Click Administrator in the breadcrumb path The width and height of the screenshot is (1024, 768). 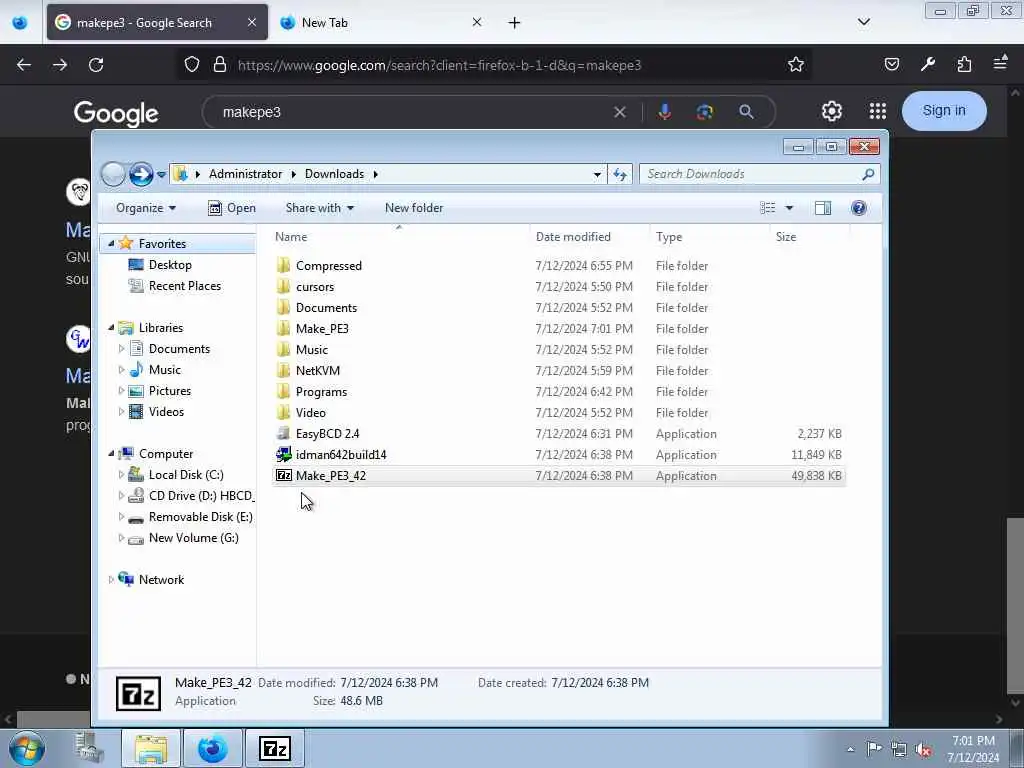coord(246,174)
